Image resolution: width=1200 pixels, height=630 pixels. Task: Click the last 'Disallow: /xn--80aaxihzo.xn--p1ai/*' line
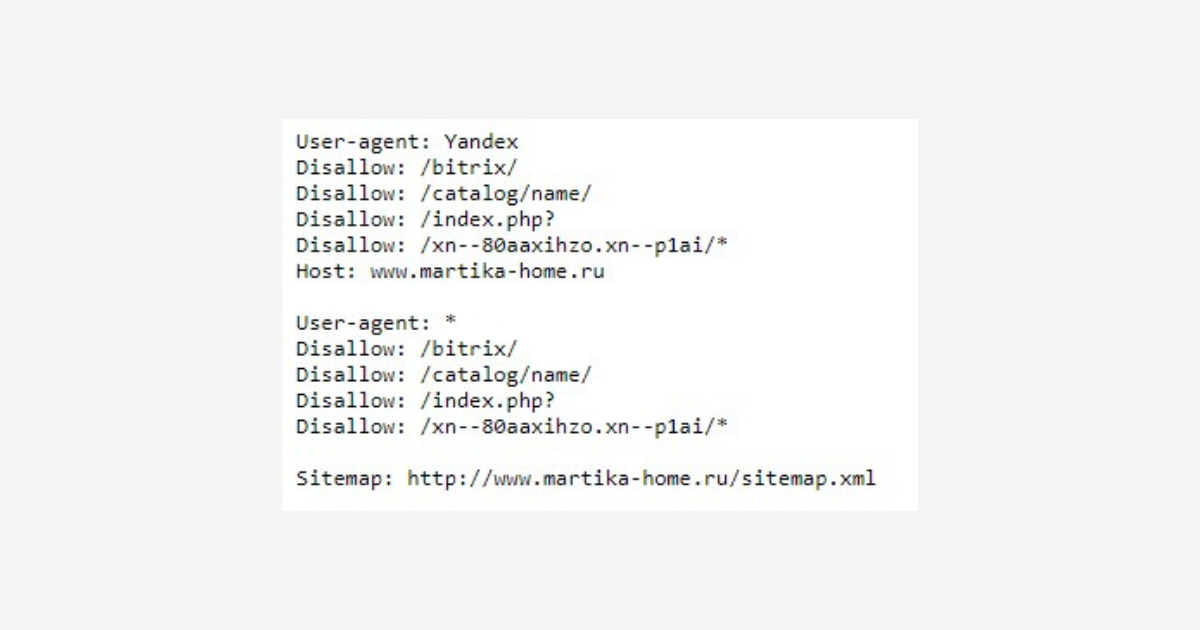512,427
